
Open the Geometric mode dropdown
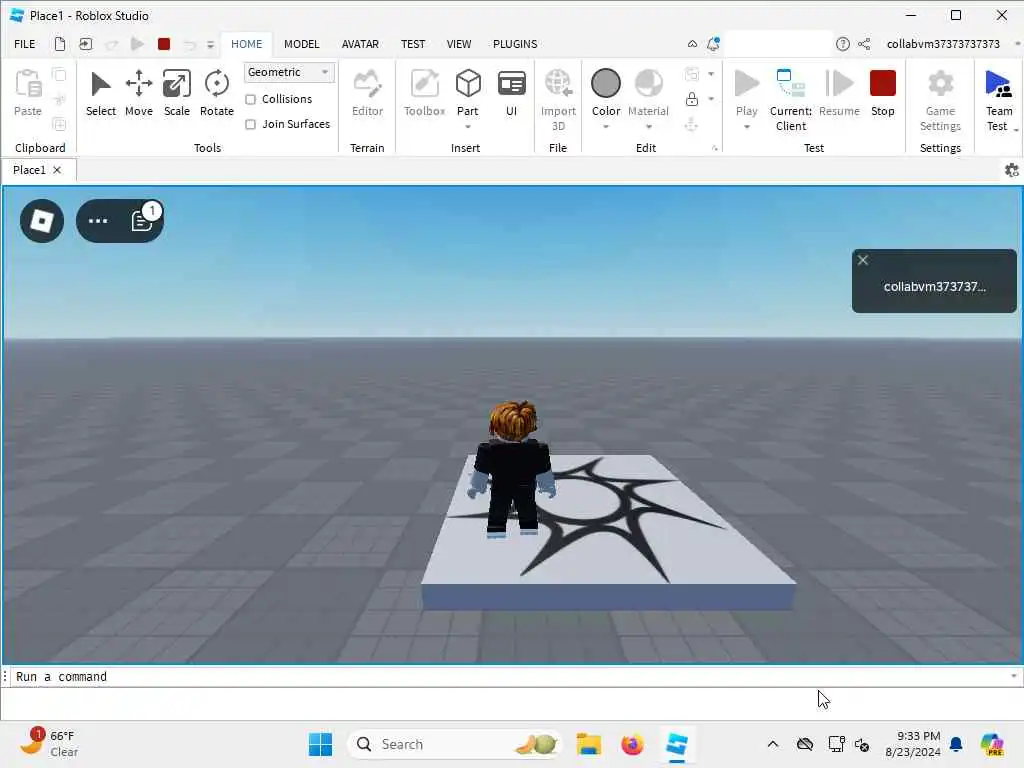(289, 72)
